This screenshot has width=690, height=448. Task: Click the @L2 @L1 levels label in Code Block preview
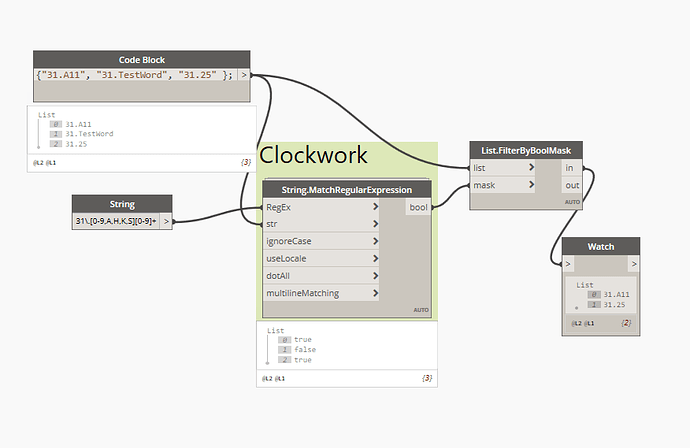click(44, 163)
